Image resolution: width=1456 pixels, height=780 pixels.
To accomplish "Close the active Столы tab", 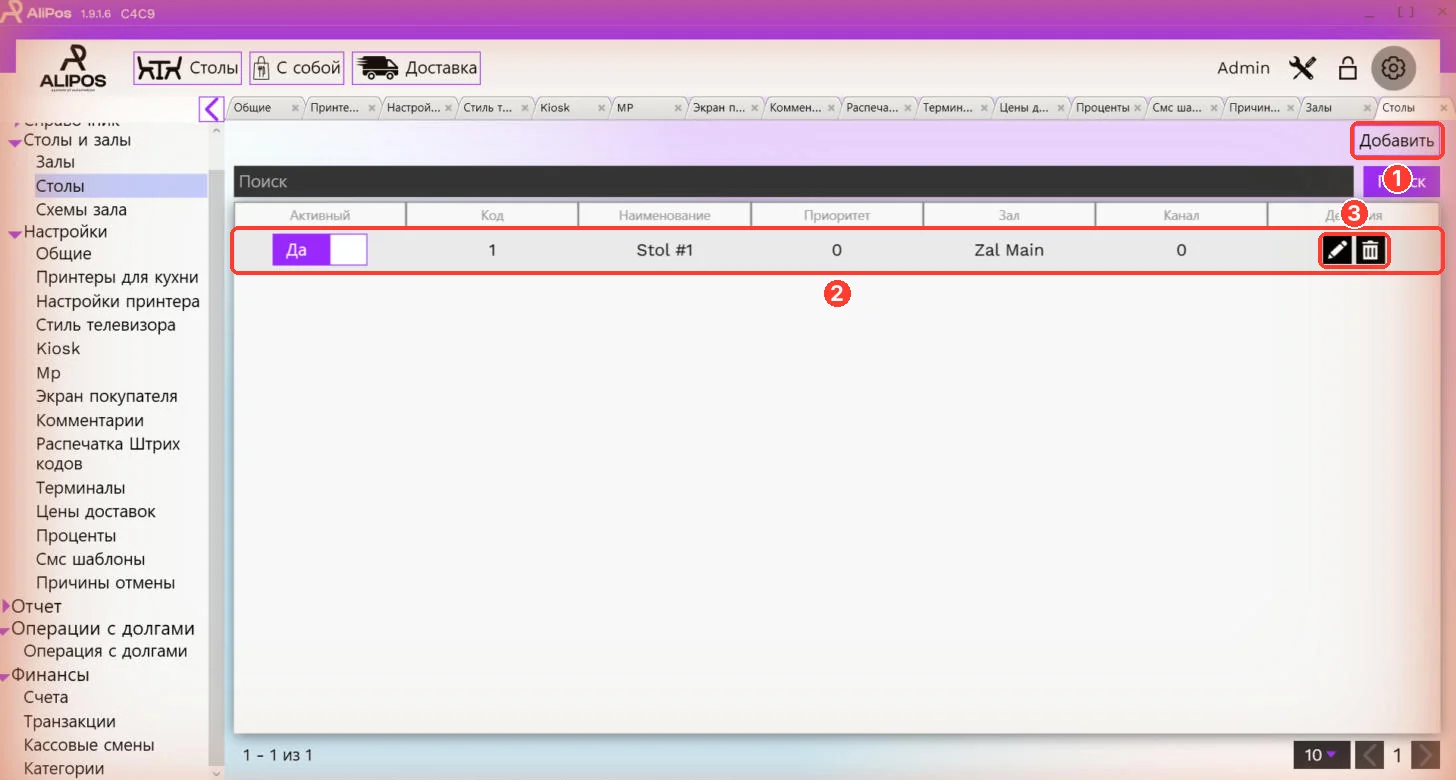I will [1444, 108].
